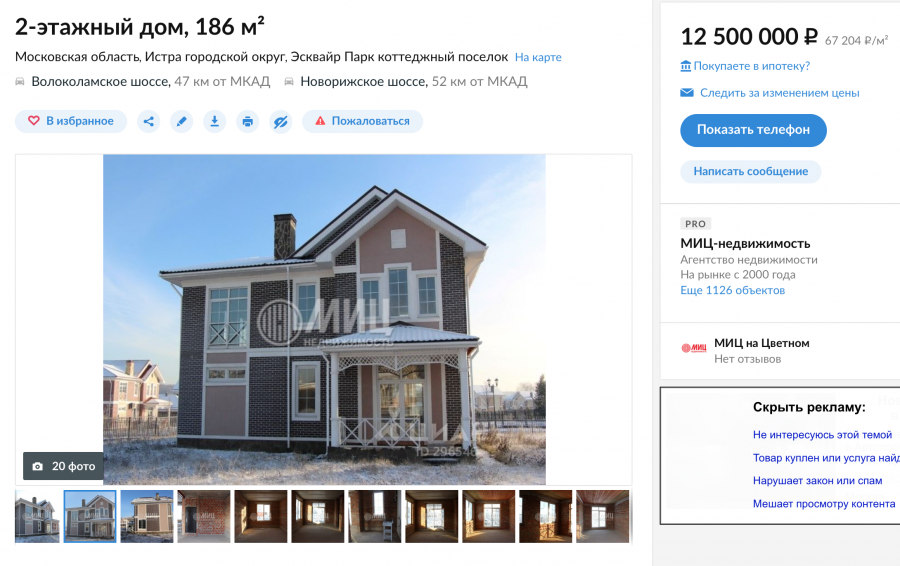Viewport: 900px width, 566px height.
Task: Add listing to favorites with heart button
Action: [71, 121]
